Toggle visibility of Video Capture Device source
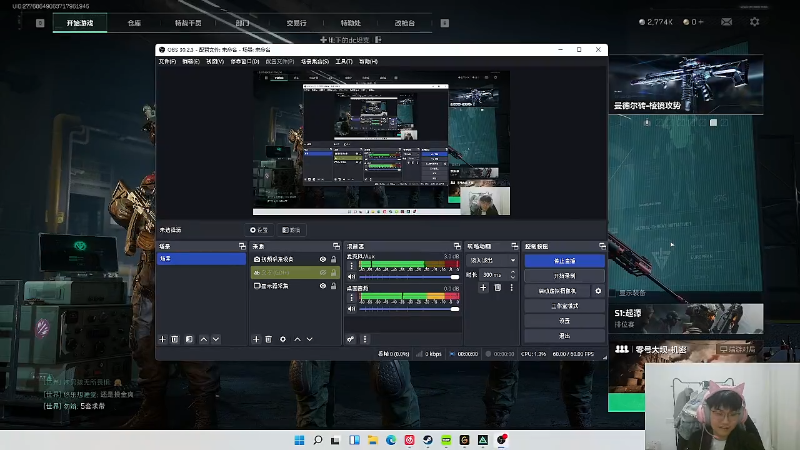Image resolution: width=800 pixels, height=450 pixels. (x=323, y=259)
